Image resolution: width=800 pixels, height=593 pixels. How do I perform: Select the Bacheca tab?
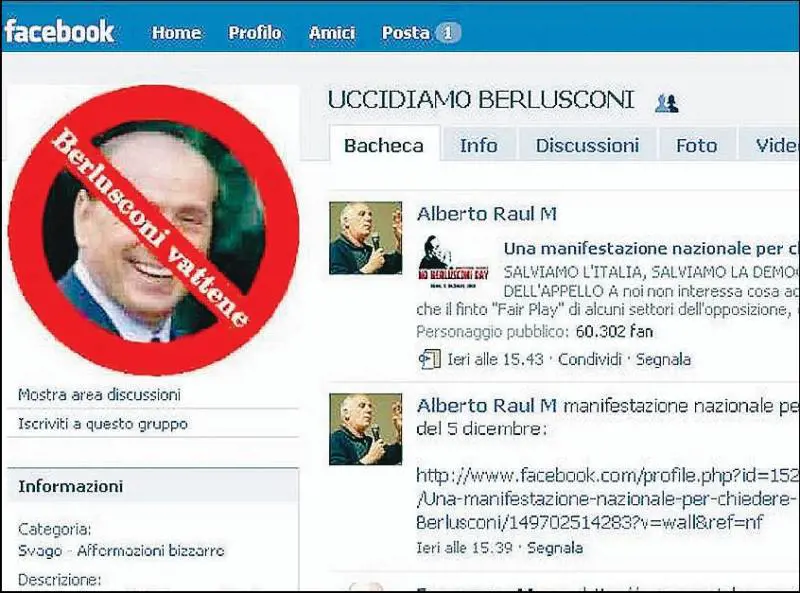pos(384,145)
